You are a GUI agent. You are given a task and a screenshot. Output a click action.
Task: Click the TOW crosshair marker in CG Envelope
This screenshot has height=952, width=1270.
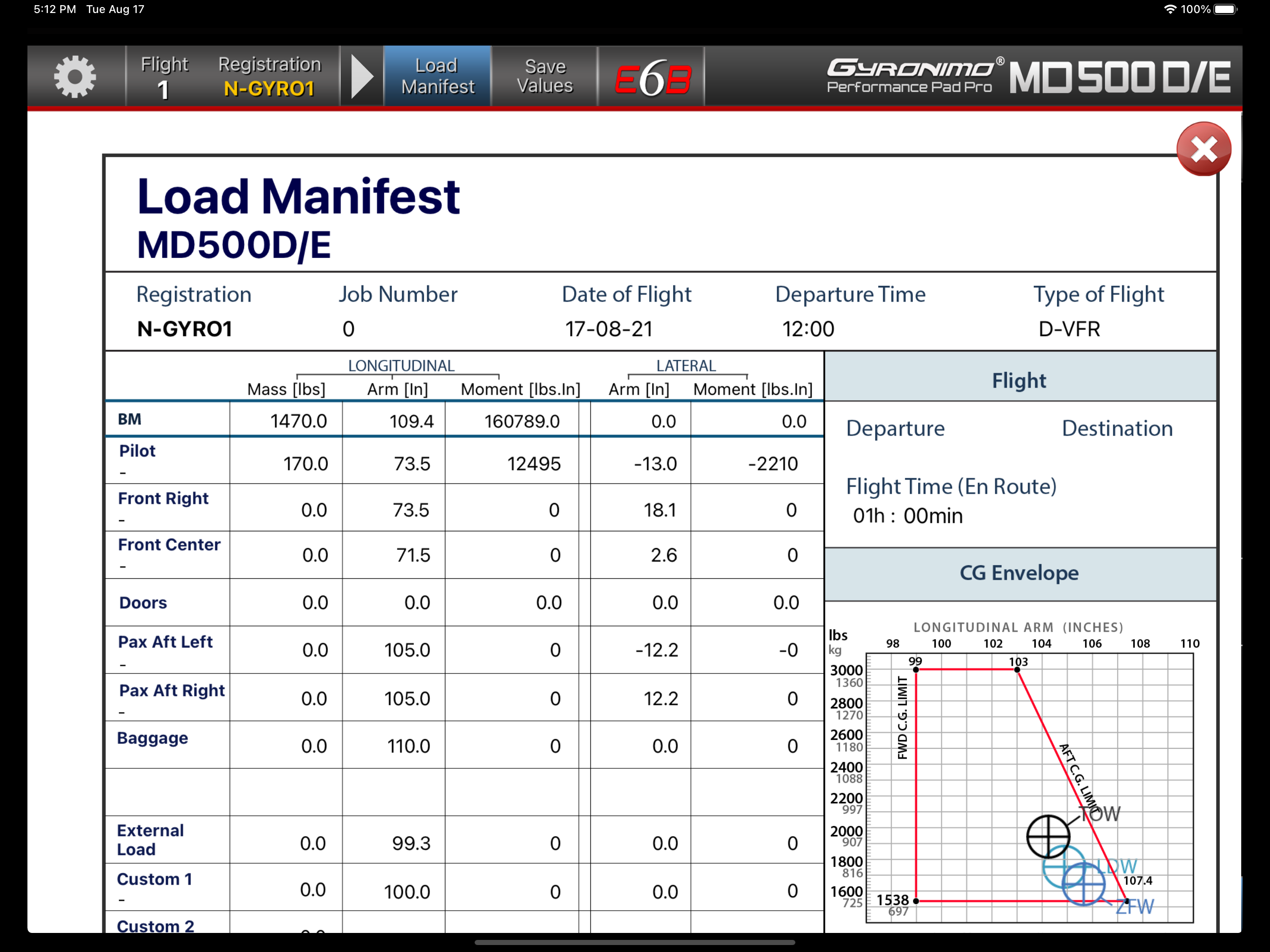click(1048, 836)
